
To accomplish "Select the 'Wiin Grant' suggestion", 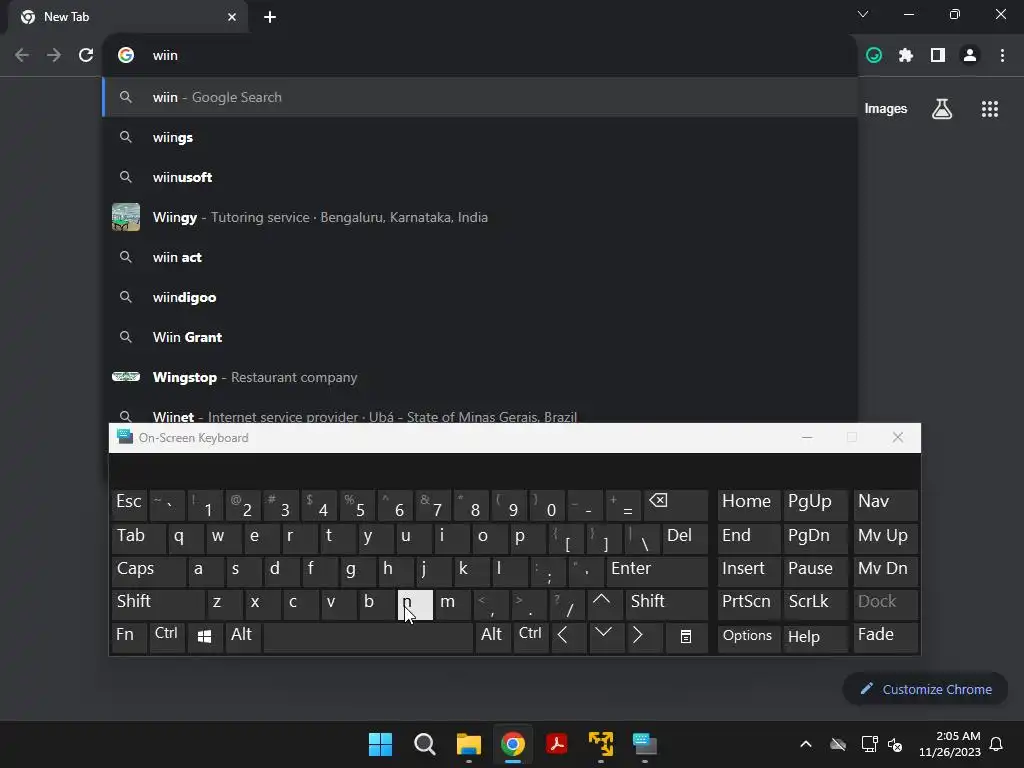I will click(480, 337).
